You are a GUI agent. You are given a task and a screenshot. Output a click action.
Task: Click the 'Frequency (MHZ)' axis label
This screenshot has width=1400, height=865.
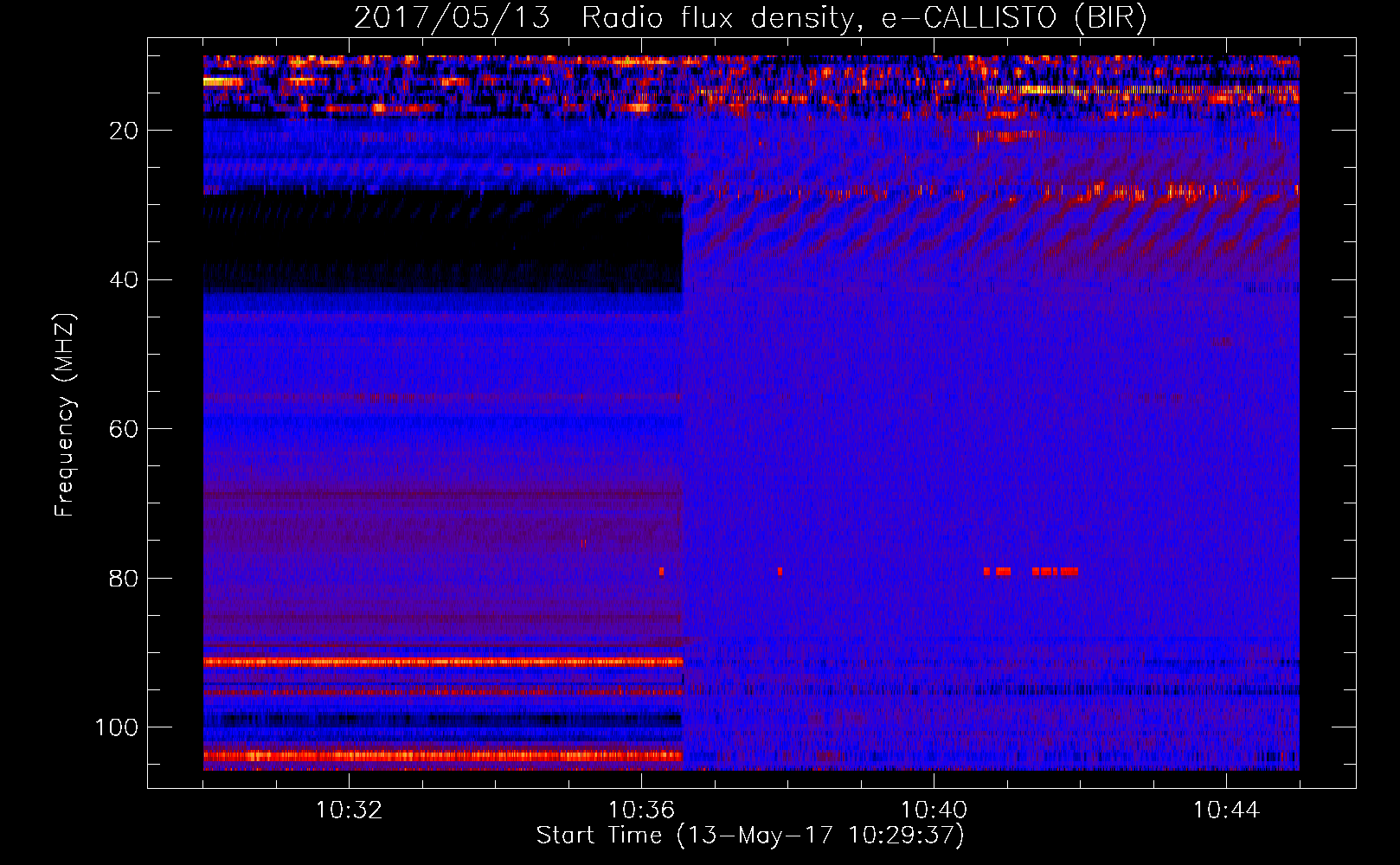tap(66, 415)
